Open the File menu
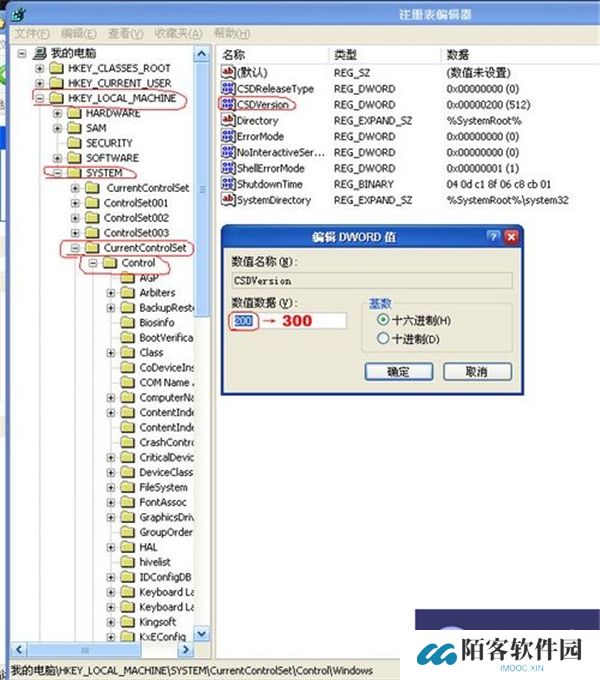600x680 pixels. (x=32, y=33)
